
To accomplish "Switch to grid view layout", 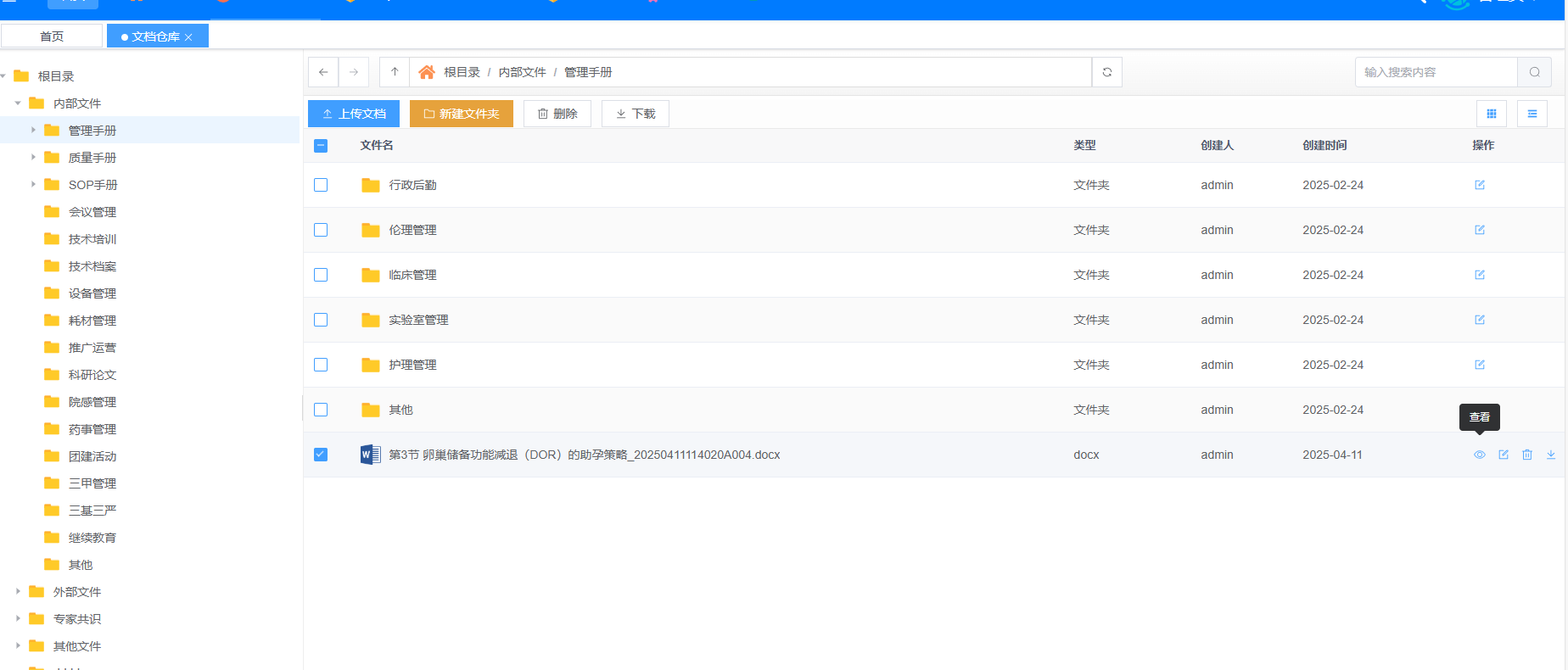I will (1492, 114).
